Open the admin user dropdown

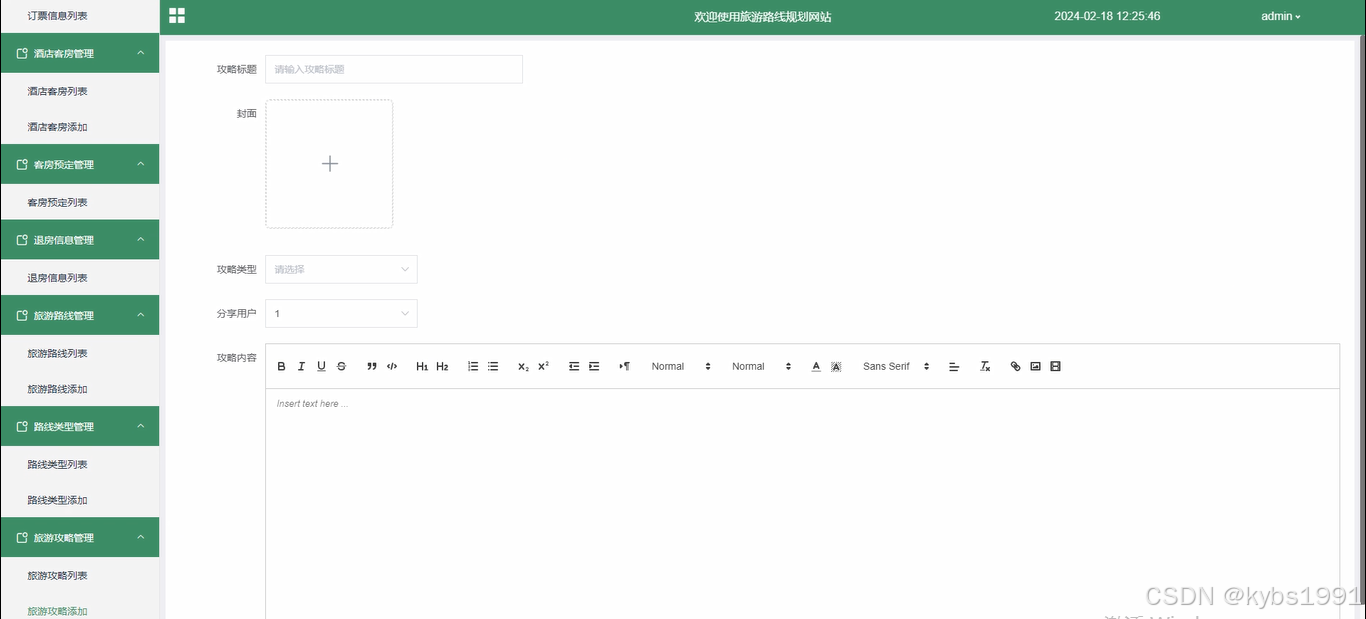click(1280, 16)
